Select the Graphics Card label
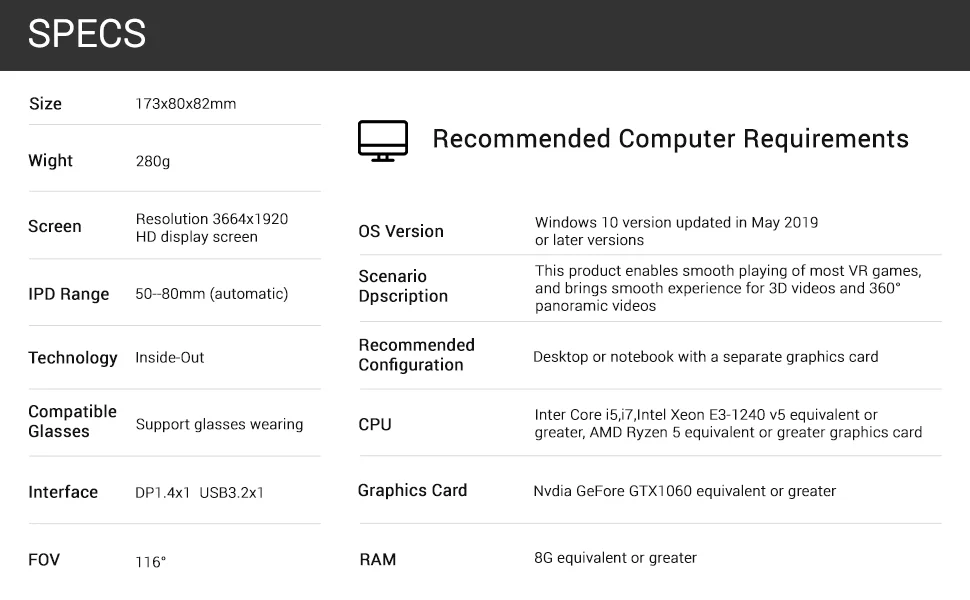 coord(412,490)
